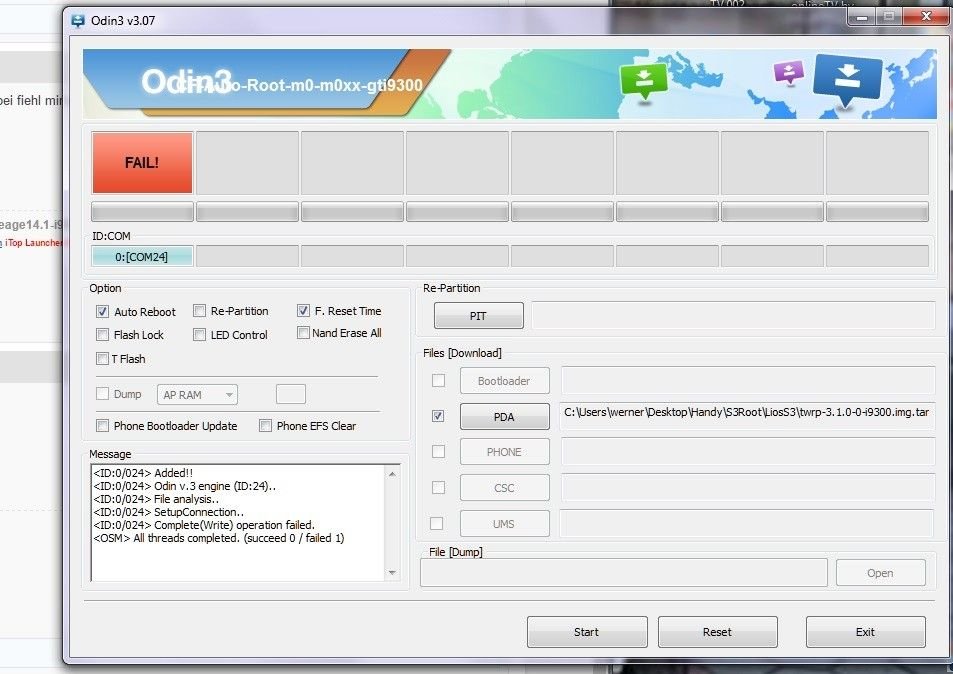The height and width of the screenshot is (674, 953).
Task: Click the PIT file path field
Action: 734,316
